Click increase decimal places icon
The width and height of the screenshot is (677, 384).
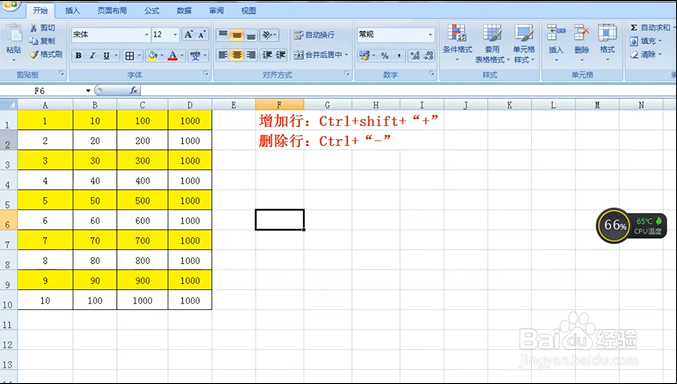[x=414, y=55]
